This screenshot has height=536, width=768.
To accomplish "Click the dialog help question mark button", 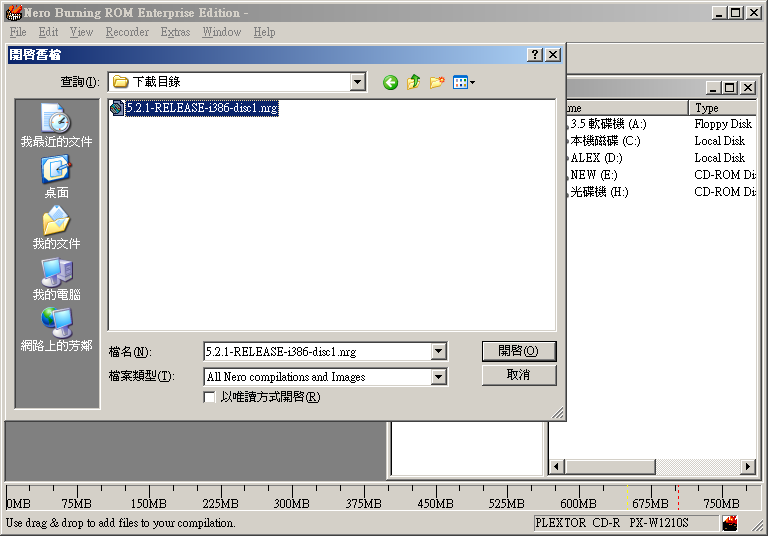I will (535, 55).
